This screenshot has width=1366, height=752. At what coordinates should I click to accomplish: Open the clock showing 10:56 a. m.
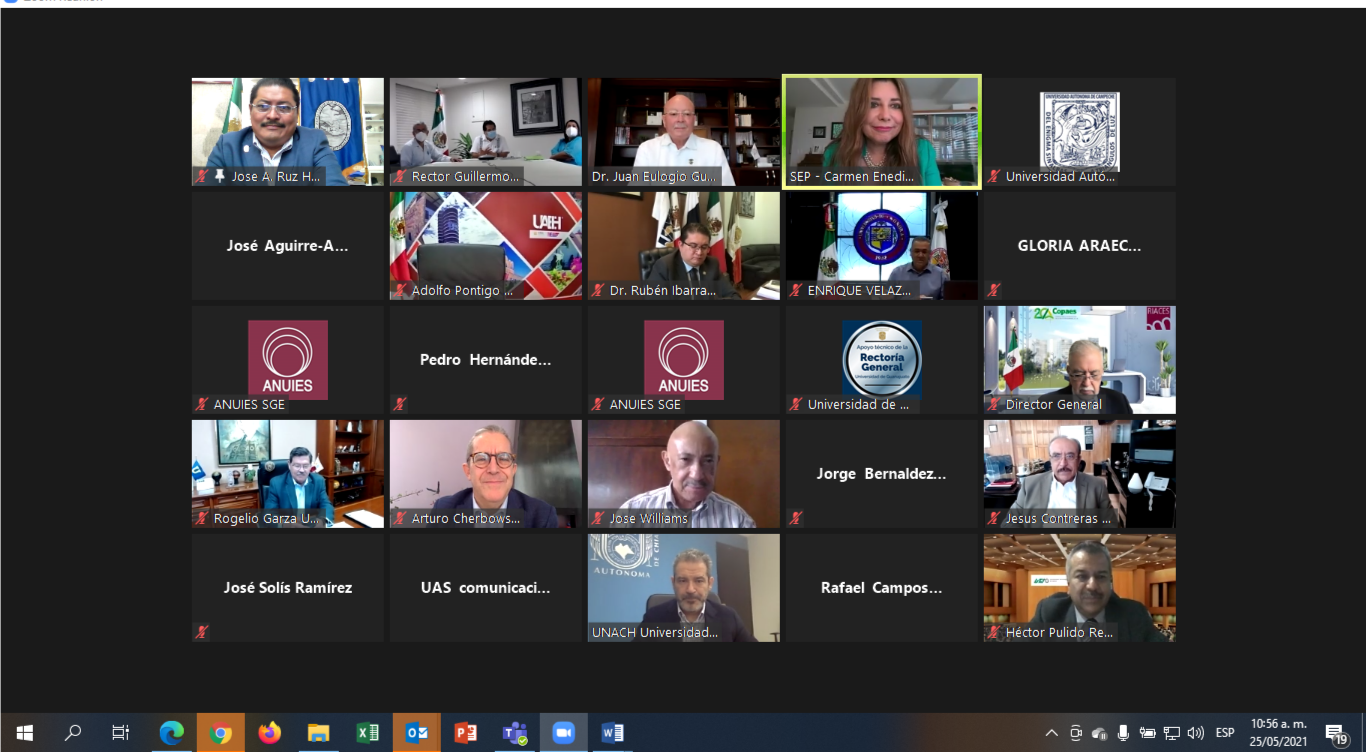(1279, 733)
